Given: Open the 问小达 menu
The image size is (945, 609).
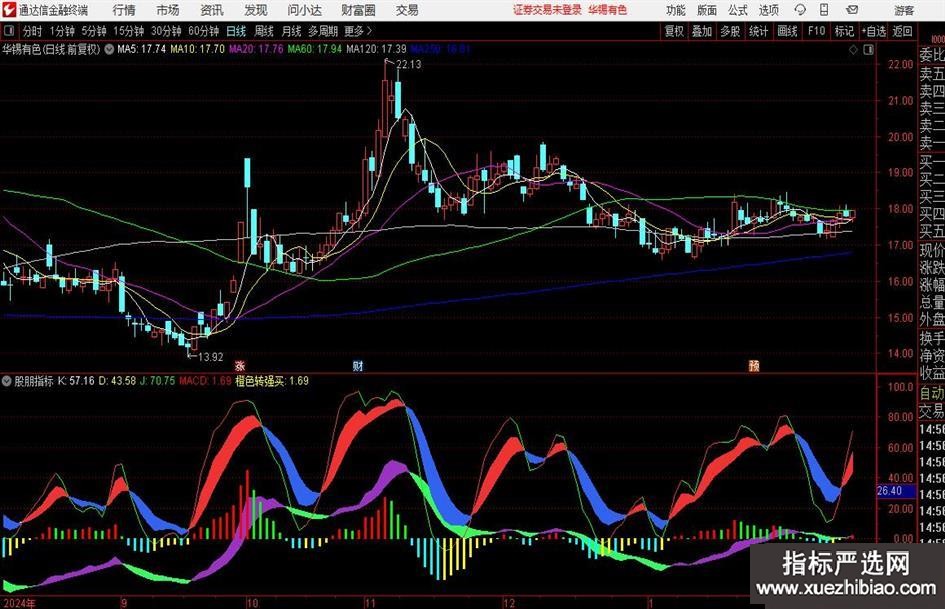Looking at the screenshot, I should coord(304,10).
